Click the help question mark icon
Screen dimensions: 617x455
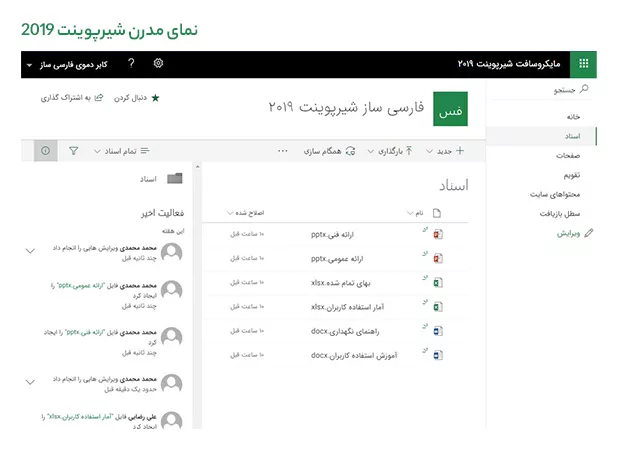tap(131, 63)
